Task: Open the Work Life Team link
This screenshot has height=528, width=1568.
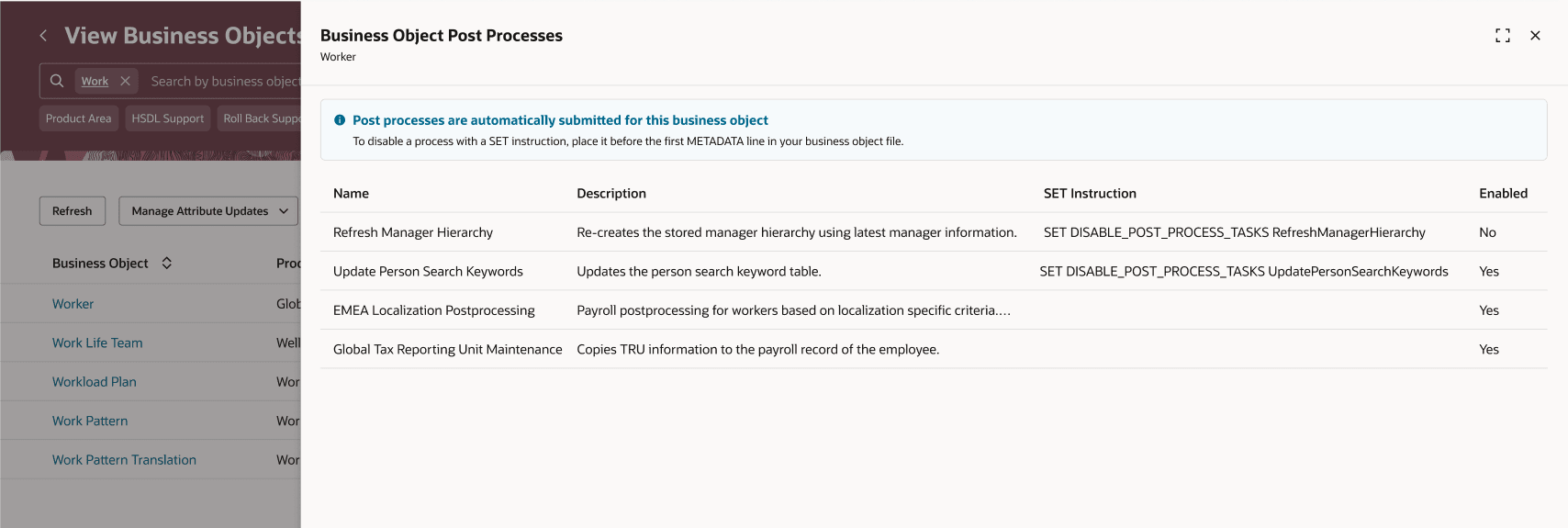Action: [97, 343]
